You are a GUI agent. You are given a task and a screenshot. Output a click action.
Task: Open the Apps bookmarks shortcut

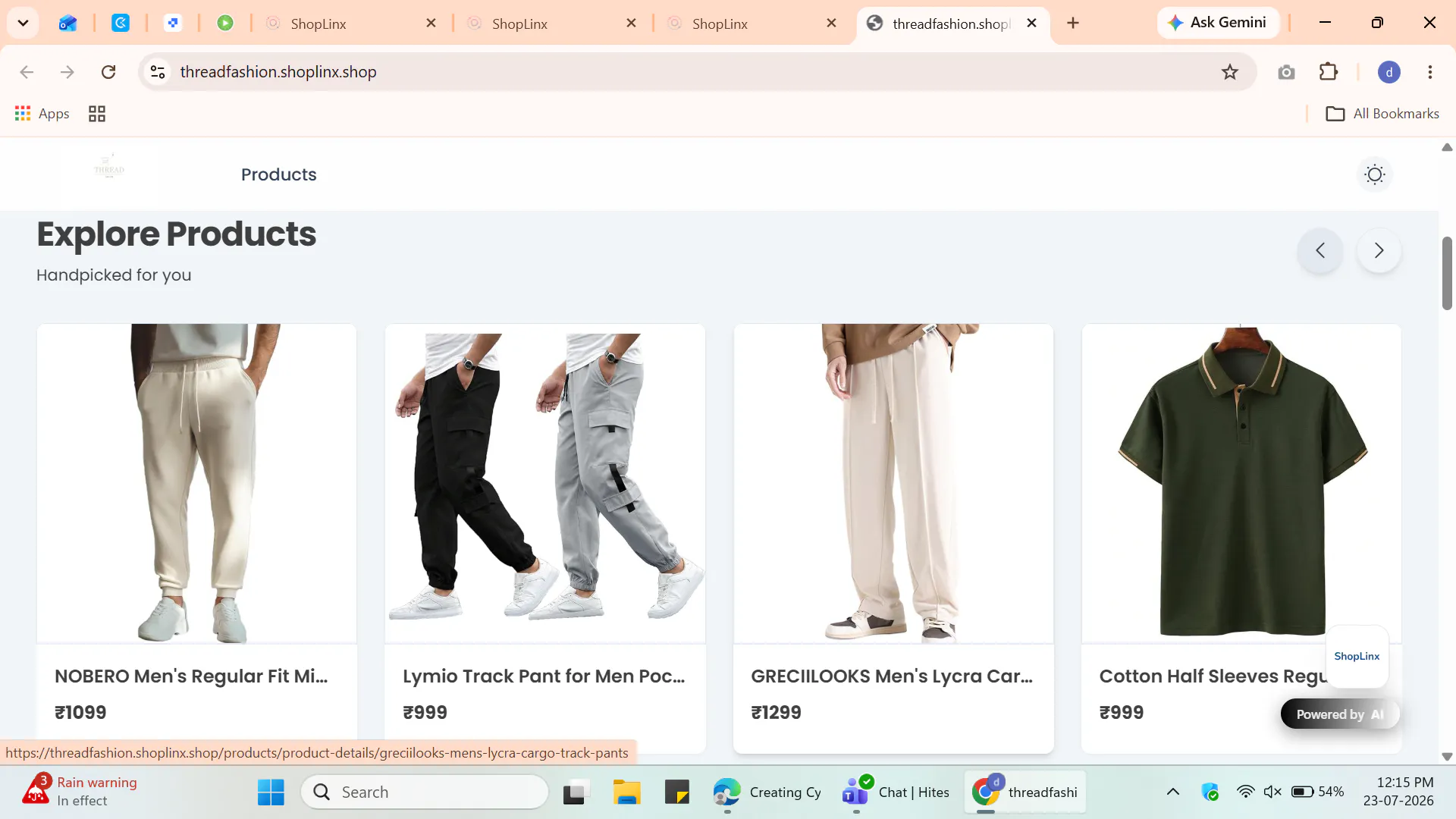click(42, 114)
